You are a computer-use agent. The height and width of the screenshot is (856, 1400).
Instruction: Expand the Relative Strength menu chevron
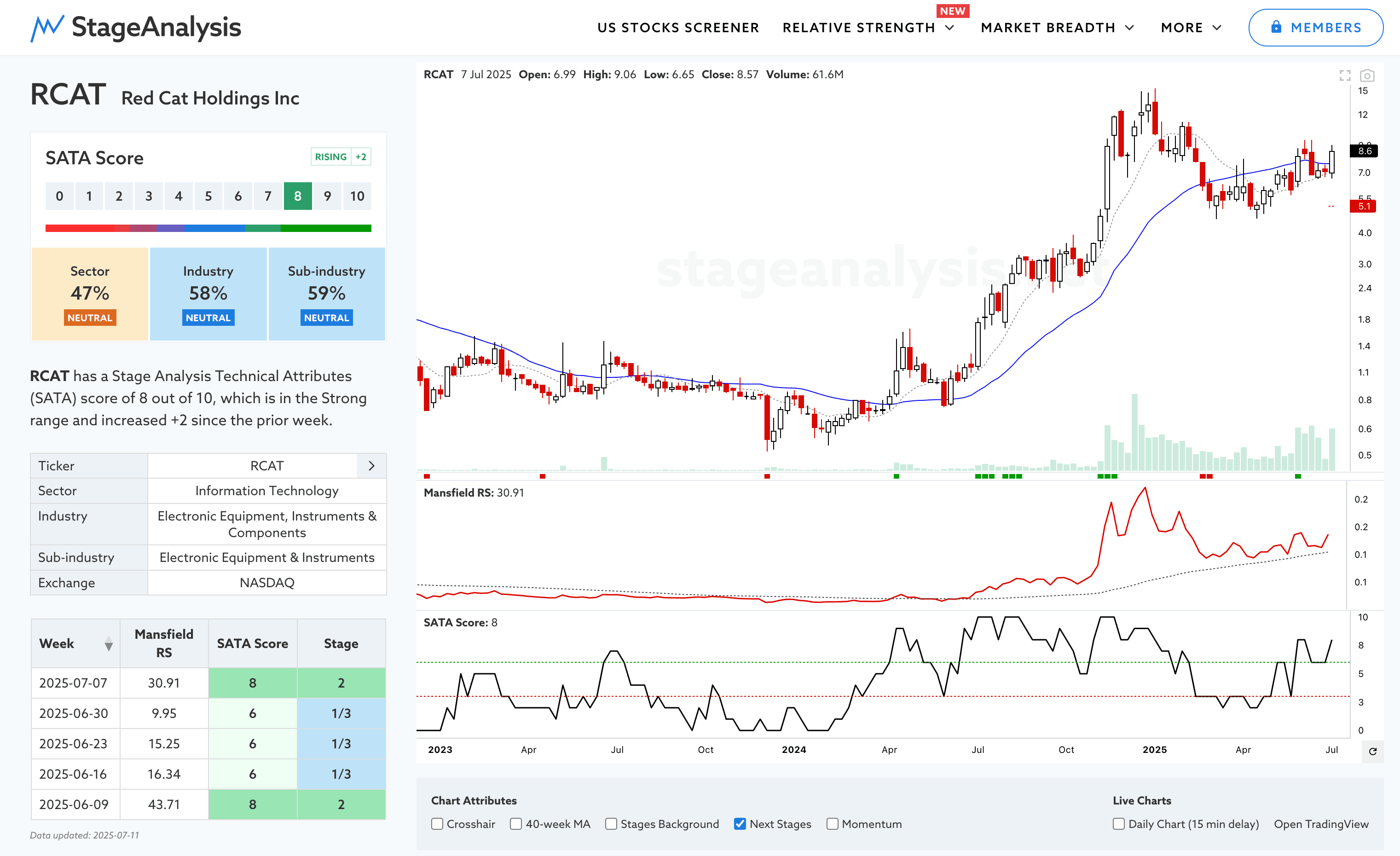[949, 28]
